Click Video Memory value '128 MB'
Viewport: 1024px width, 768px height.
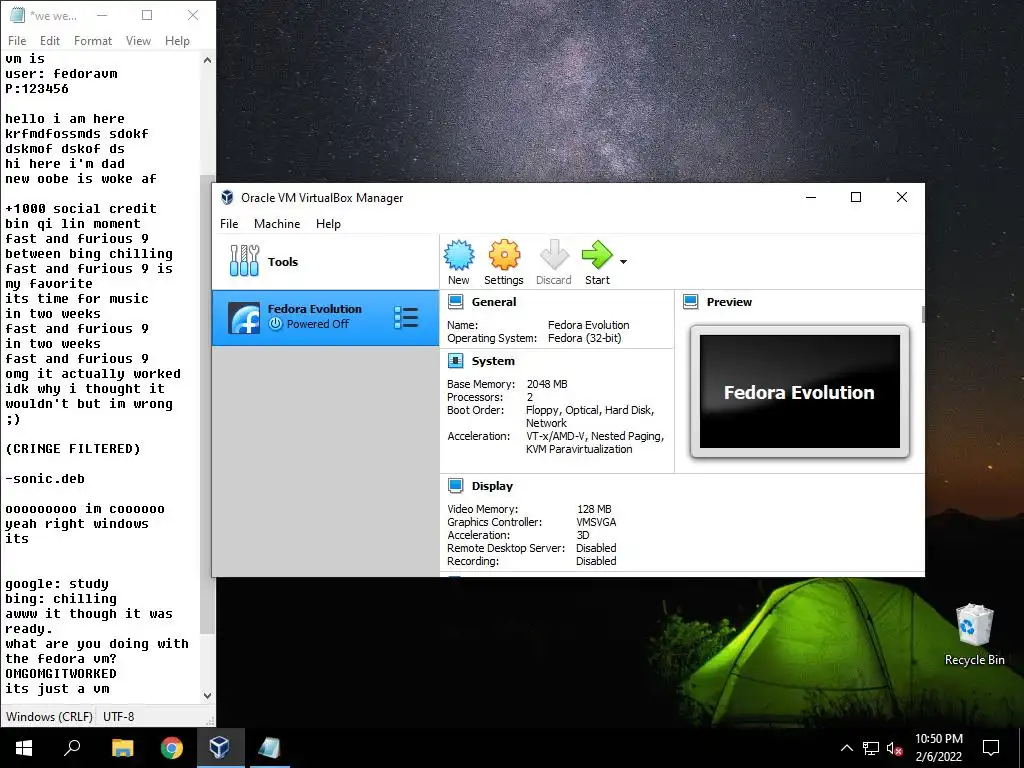click(594, 509)
